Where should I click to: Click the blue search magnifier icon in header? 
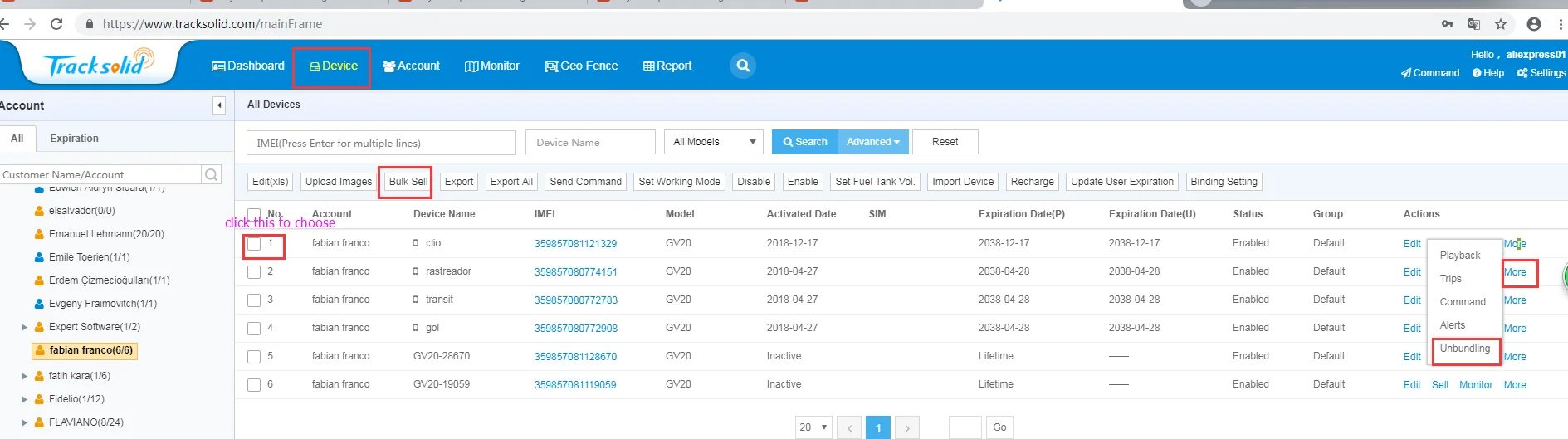coord(743,66)
